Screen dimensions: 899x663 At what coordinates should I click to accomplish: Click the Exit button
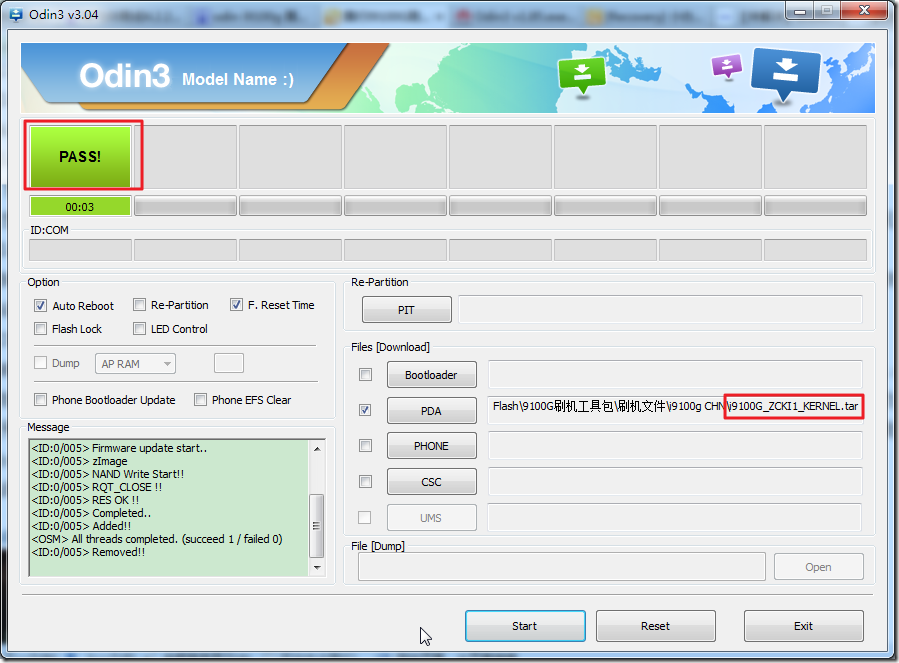(x=803, y=626)
